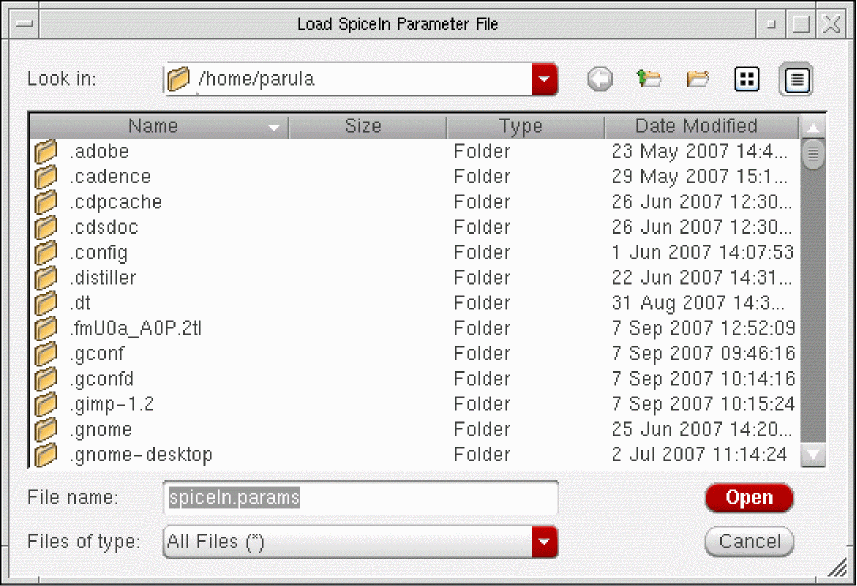Open the Files of type dropdown
This screenshot has height=586, width=857.
click(x=544, y=542)
